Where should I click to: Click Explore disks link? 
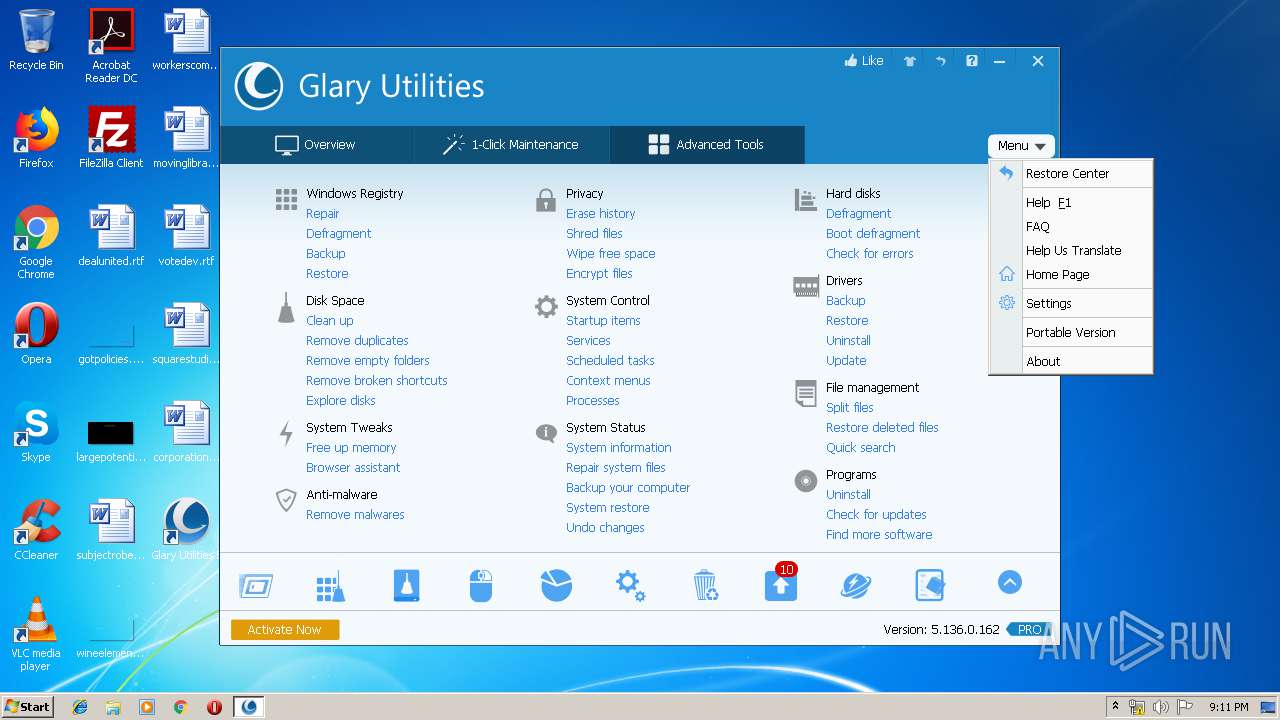coord(341,401)
